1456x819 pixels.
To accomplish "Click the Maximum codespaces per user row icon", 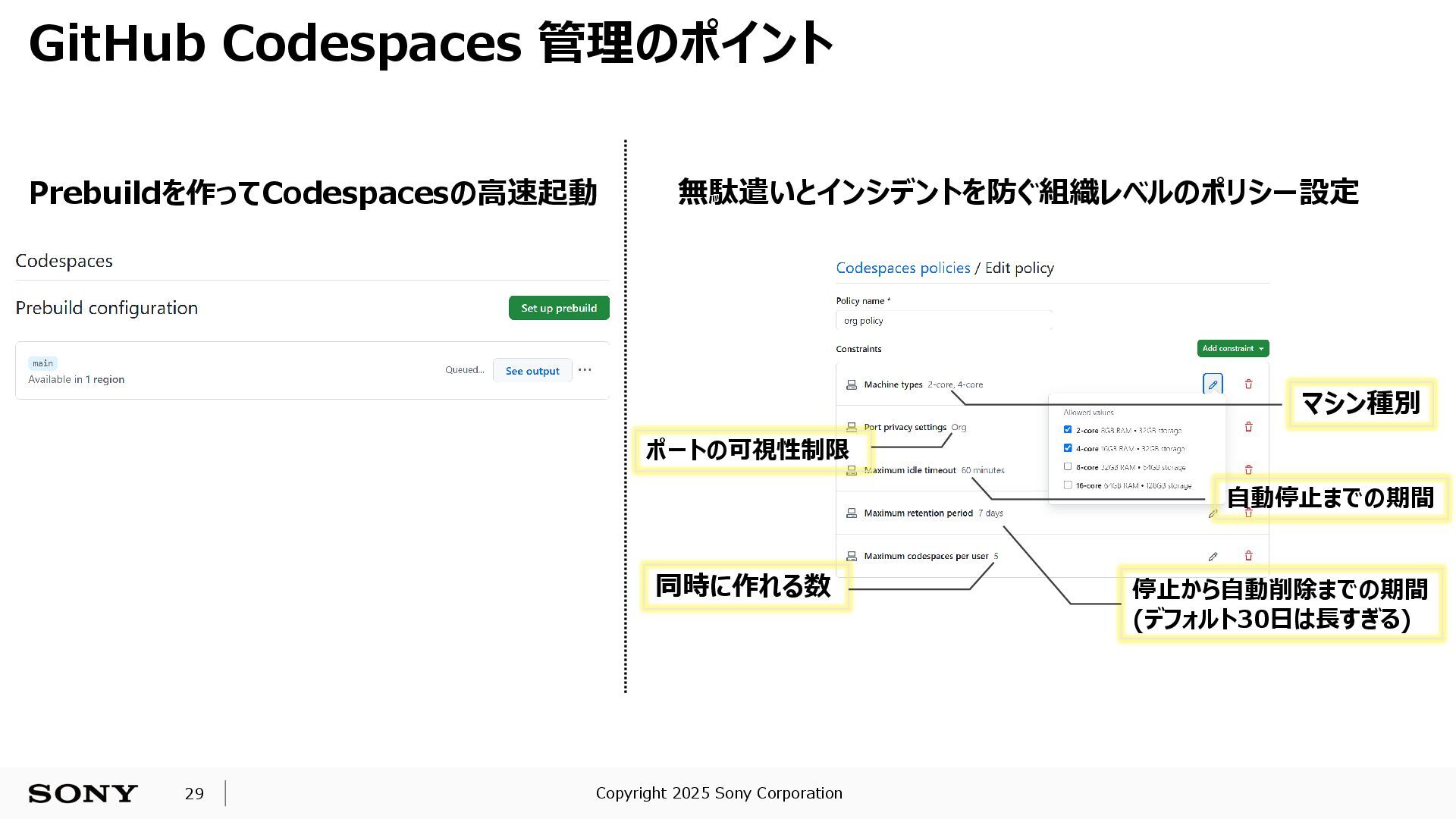I will pyautogui.click(x=851, y=556).
